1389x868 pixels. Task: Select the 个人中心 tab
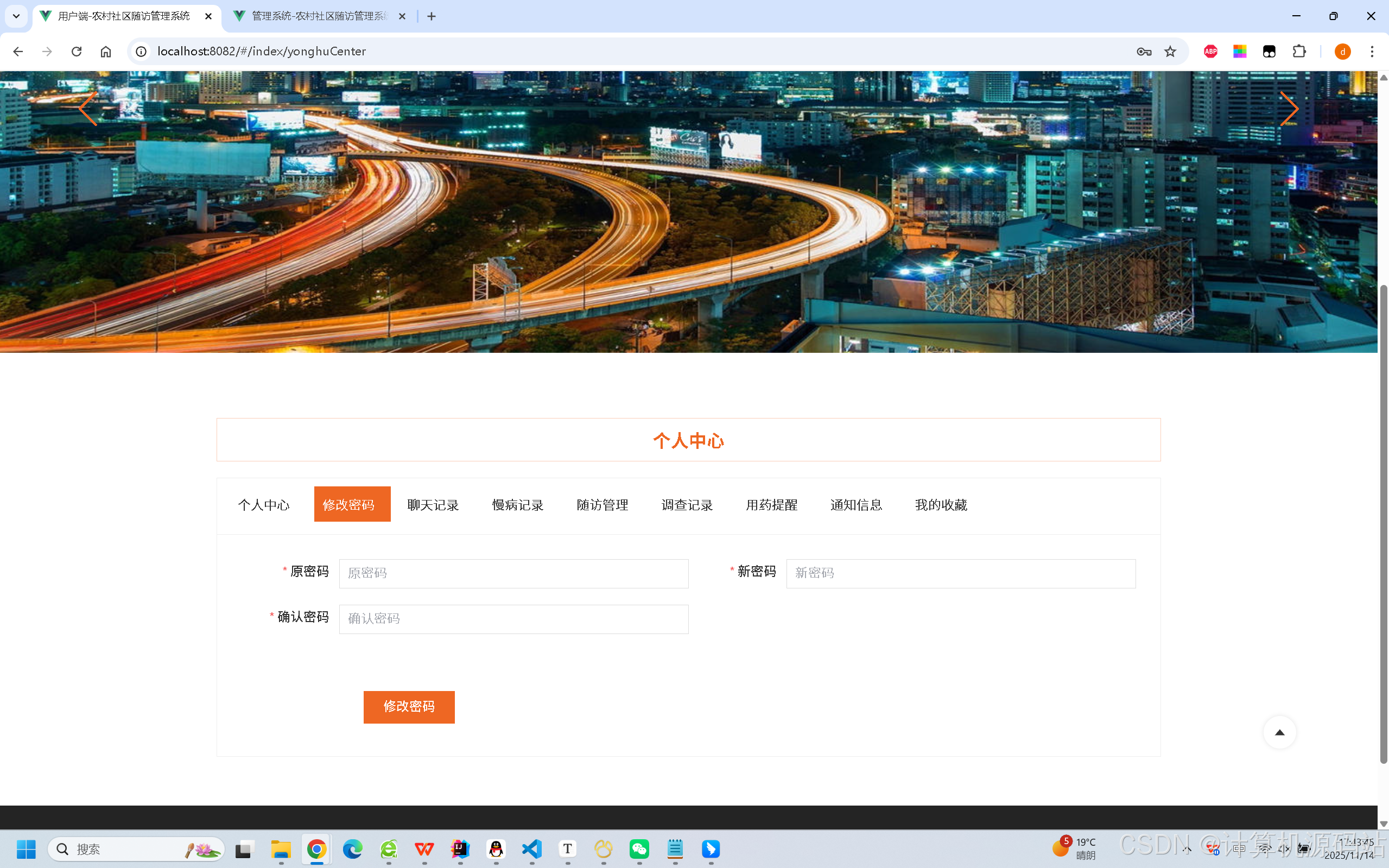(264, 505)
